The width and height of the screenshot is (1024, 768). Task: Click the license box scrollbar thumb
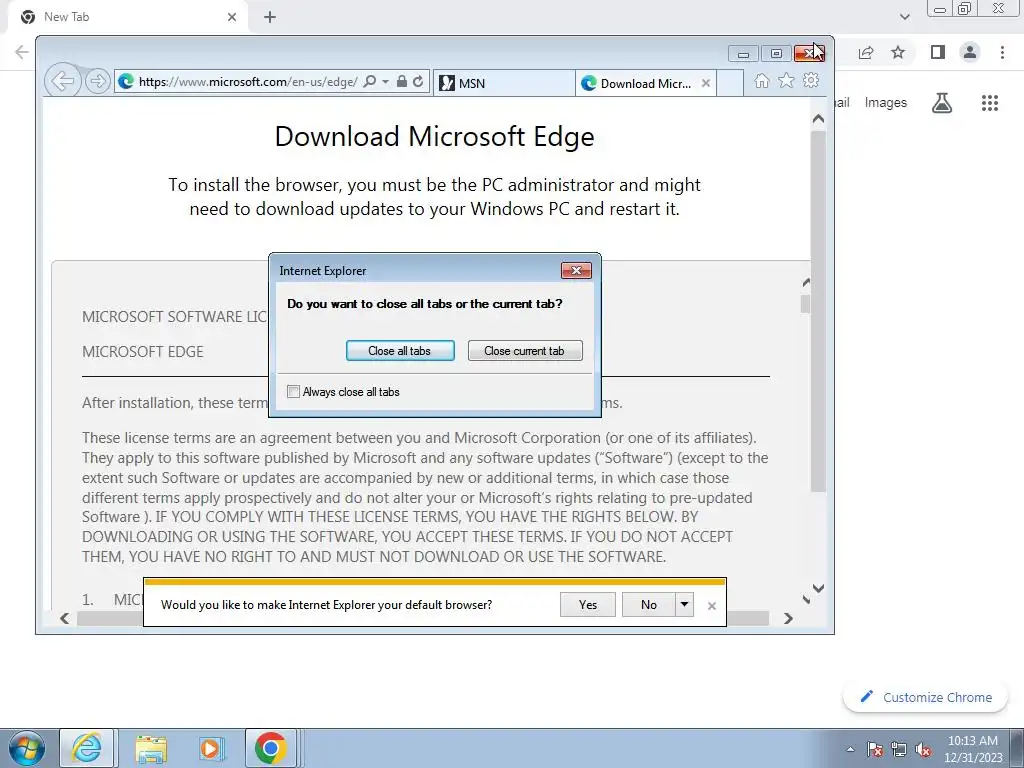(806, 304)
